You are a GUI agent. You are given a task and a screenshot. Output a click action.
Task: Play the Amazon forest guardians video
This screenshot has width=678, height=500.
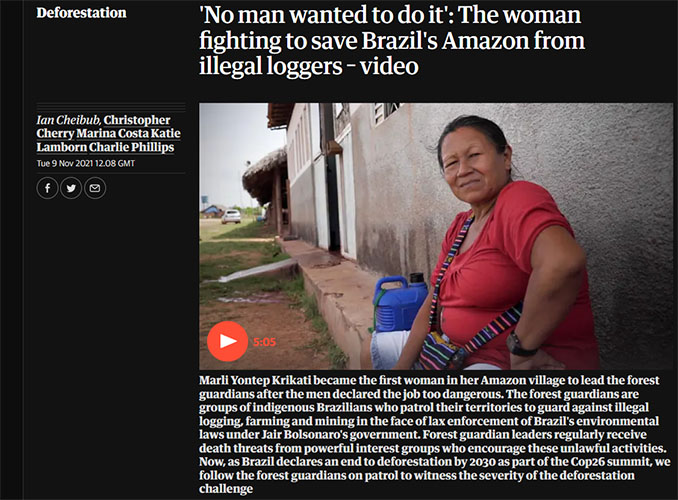pyautogui.click(x=227, y=341)
